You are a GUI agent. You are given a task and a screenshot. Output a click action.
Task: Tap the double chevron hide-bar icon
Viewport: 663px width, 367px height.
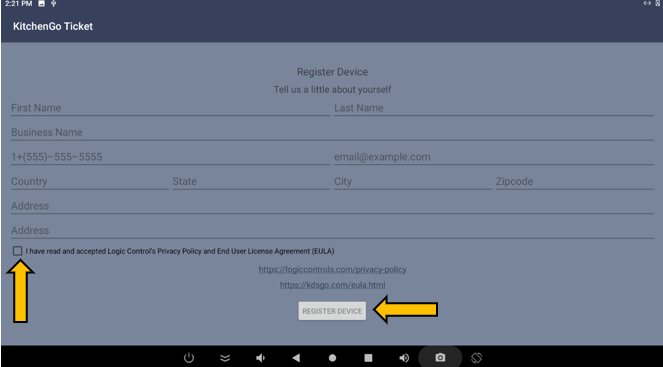pos(225,358)
